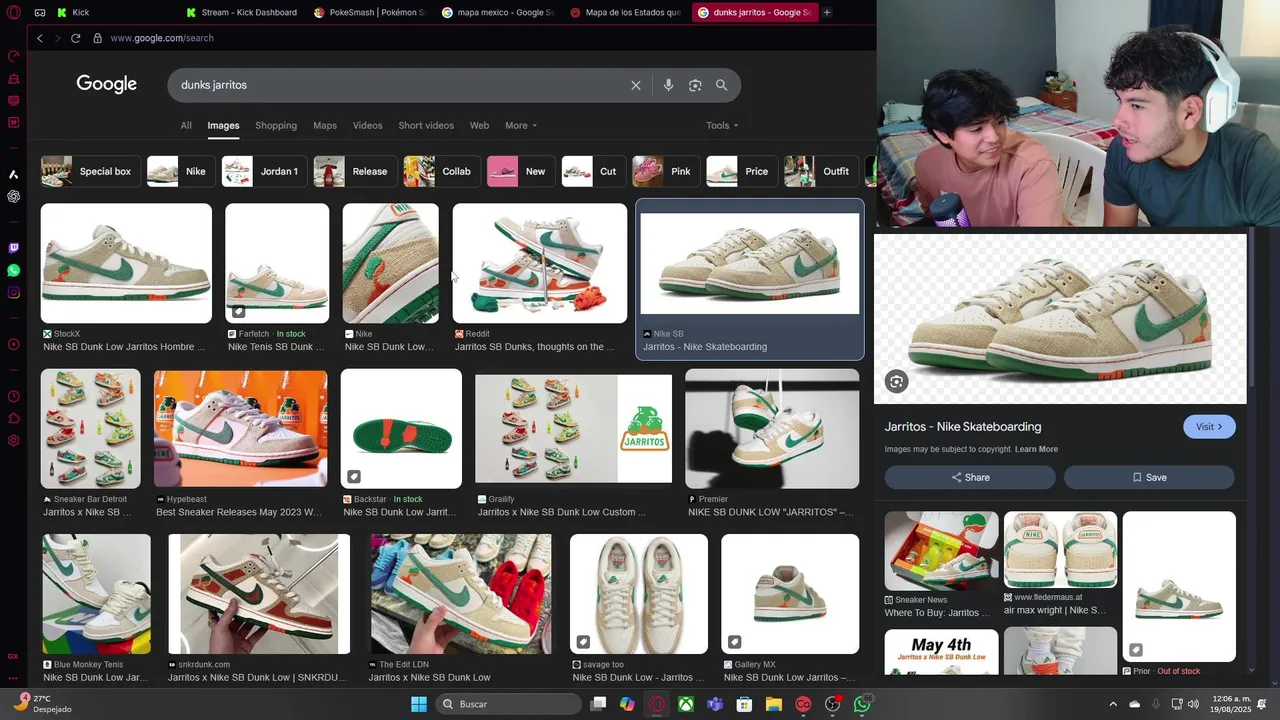The width and height of the screenshot is (1280, 720).
Task: Show hidden system tray icons
Action: click(x=1113, y=704)
